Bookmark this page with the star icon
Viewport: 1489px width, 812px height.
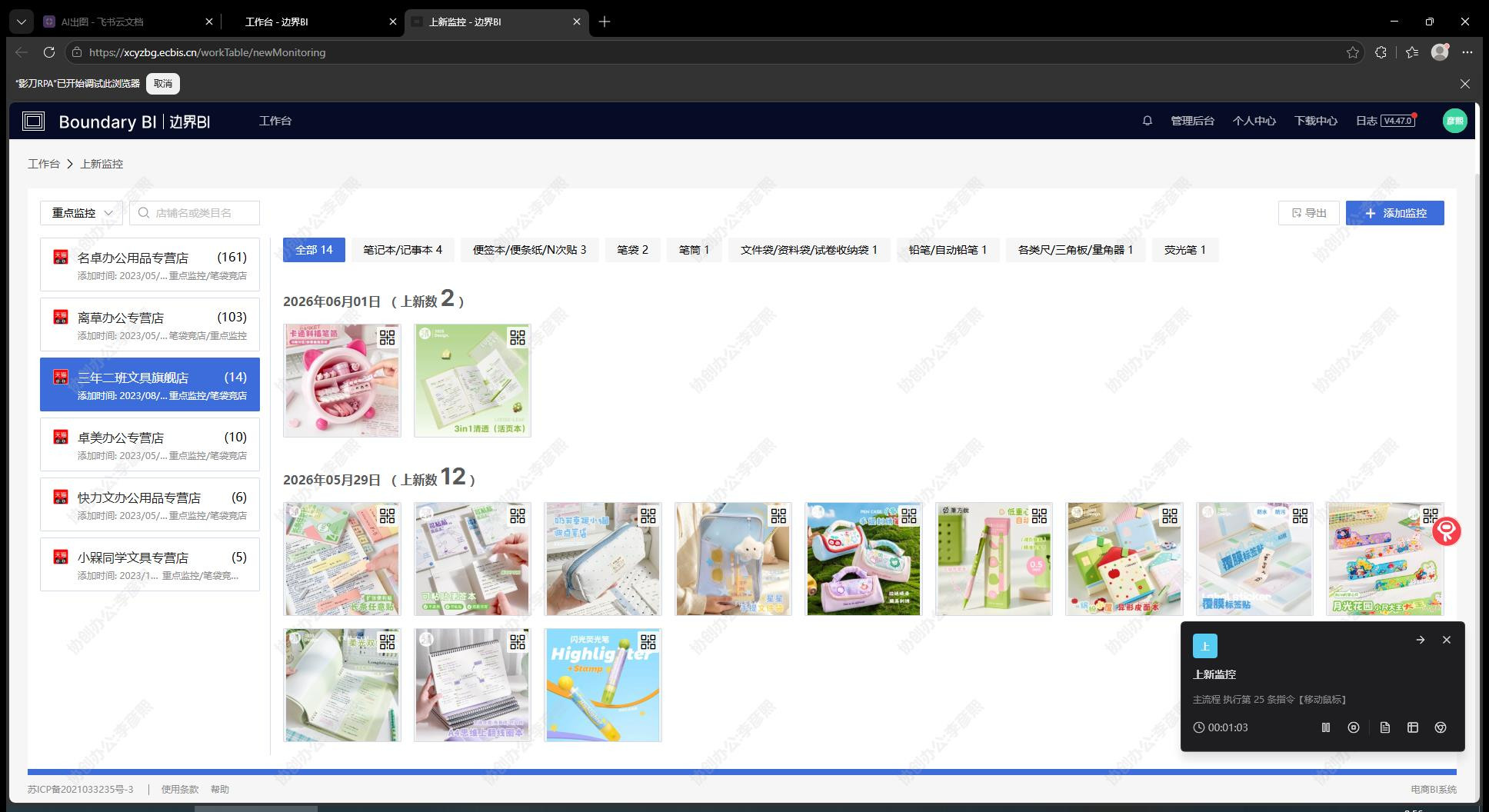tap(1353, 52)
